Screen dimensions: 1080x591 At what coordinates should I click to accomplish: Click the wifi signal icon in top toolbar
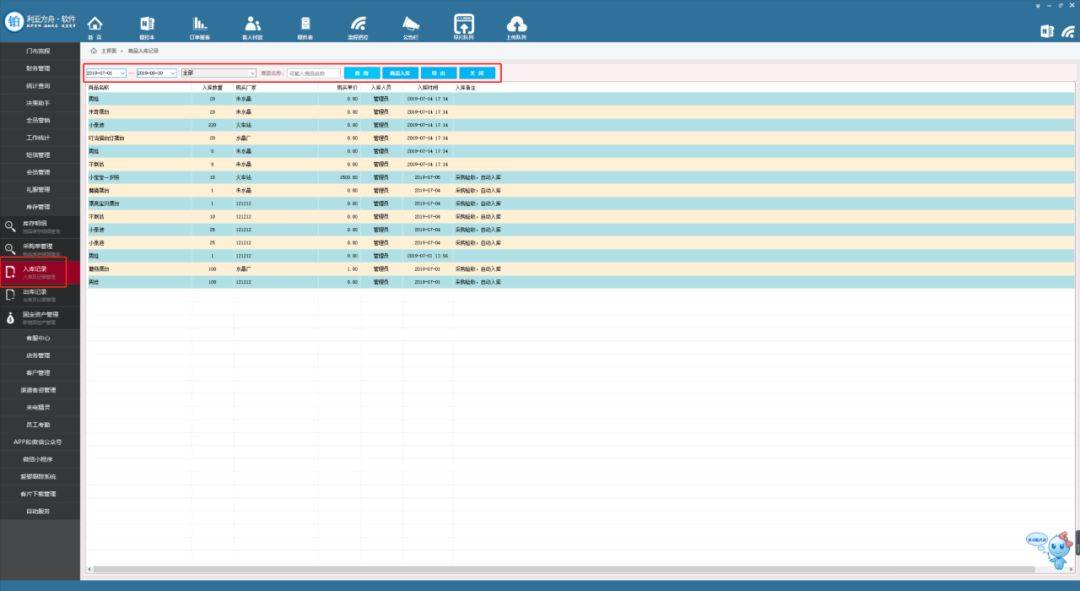(358, 24)
